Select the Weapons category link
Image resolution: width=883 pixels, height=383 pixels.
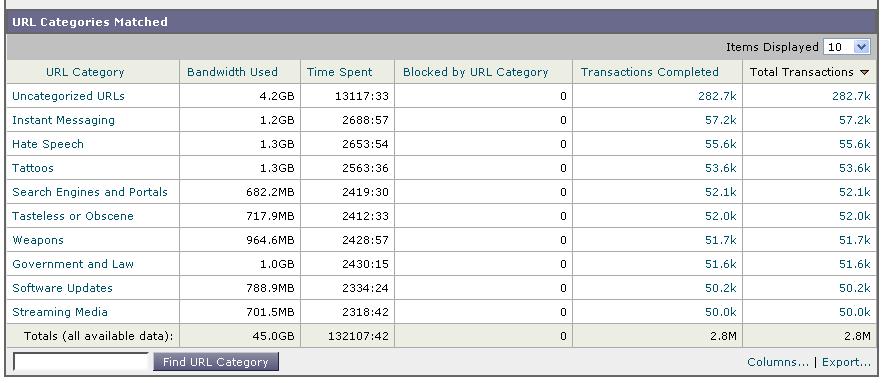point(38,240)
